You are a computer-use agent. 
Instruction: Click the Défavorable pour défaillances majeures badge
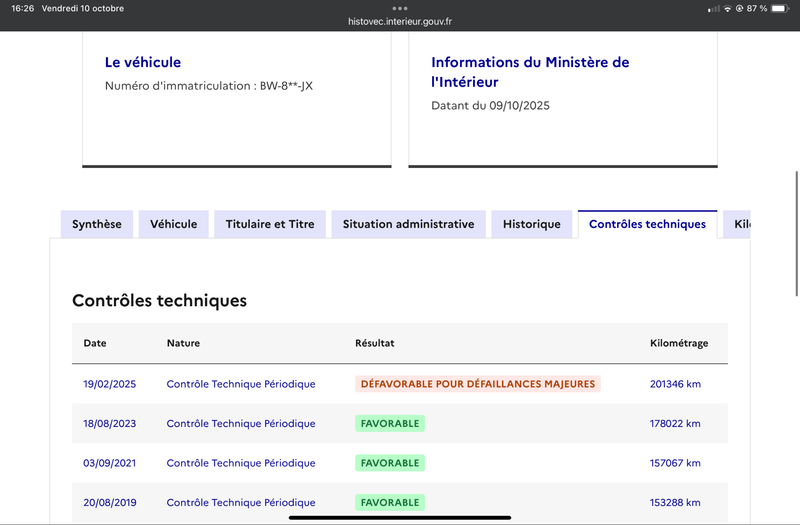coord(477,384)
